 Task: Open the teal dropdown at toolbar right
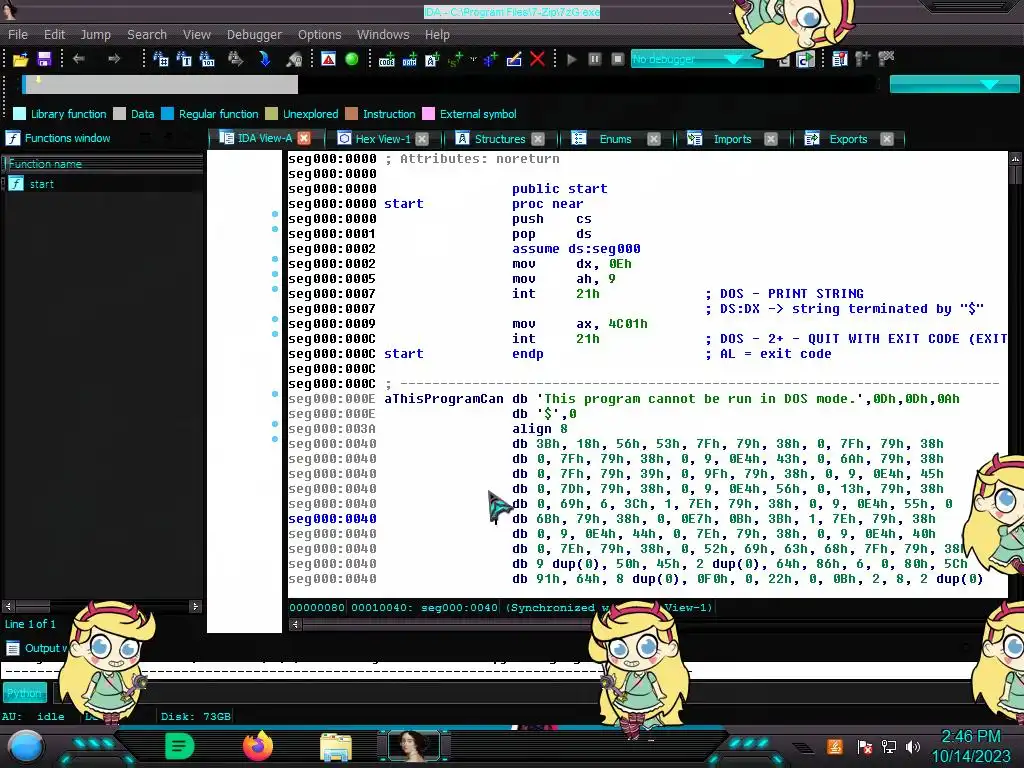click(x=954, y=84)
